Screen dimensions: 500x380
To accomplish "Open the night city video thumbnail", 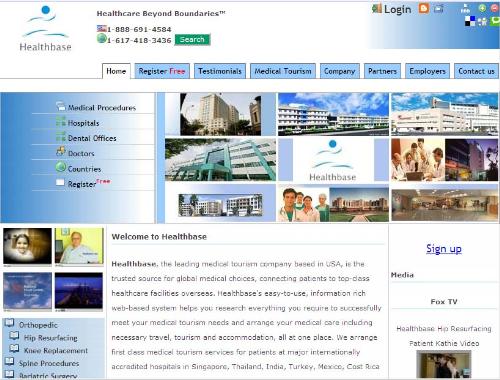I will pyautogui.click(x=79, y=291).
